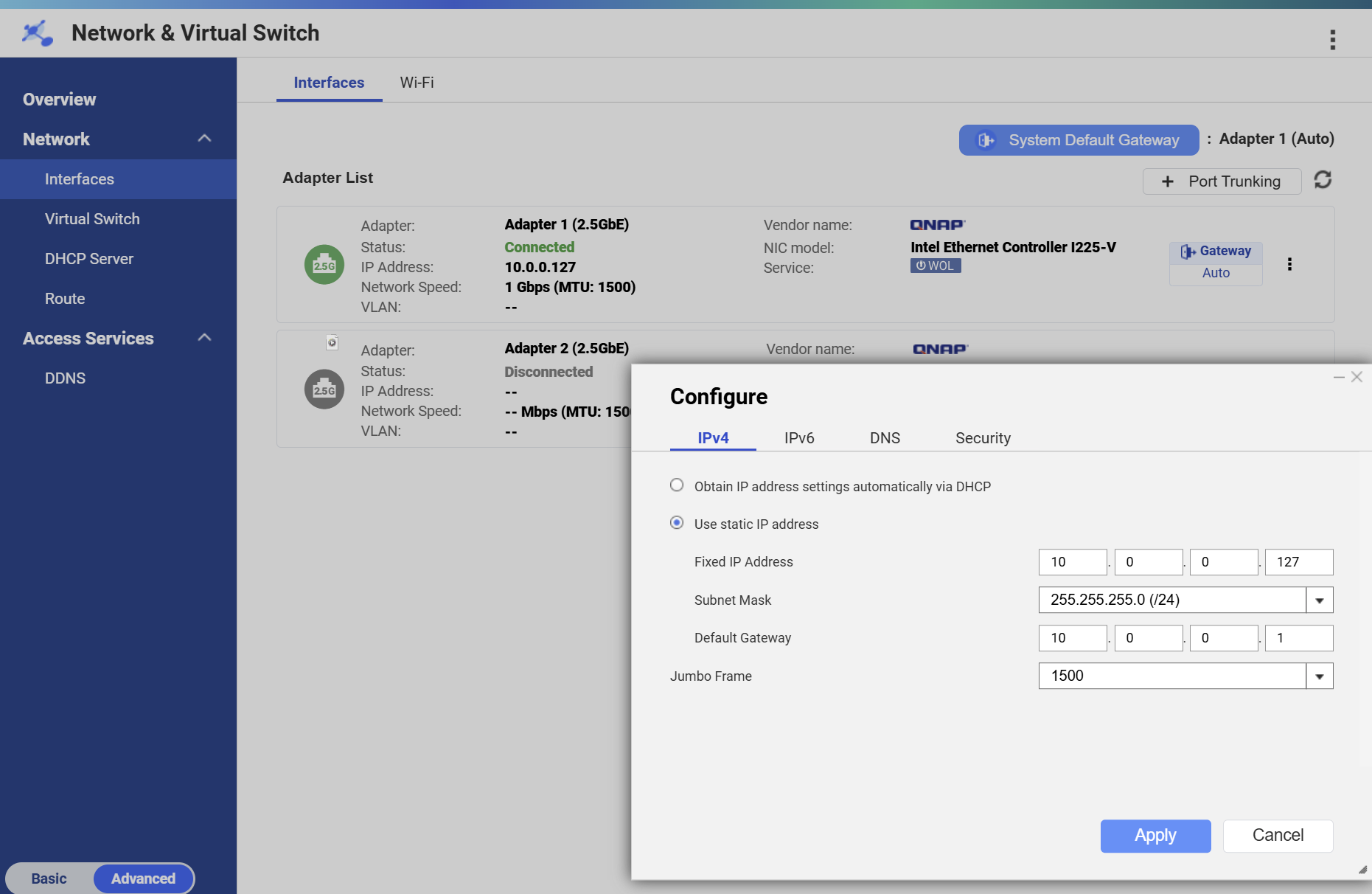Open Interfaces in sidebar
The image size is (1372, 894).
(x=118, y=179)
